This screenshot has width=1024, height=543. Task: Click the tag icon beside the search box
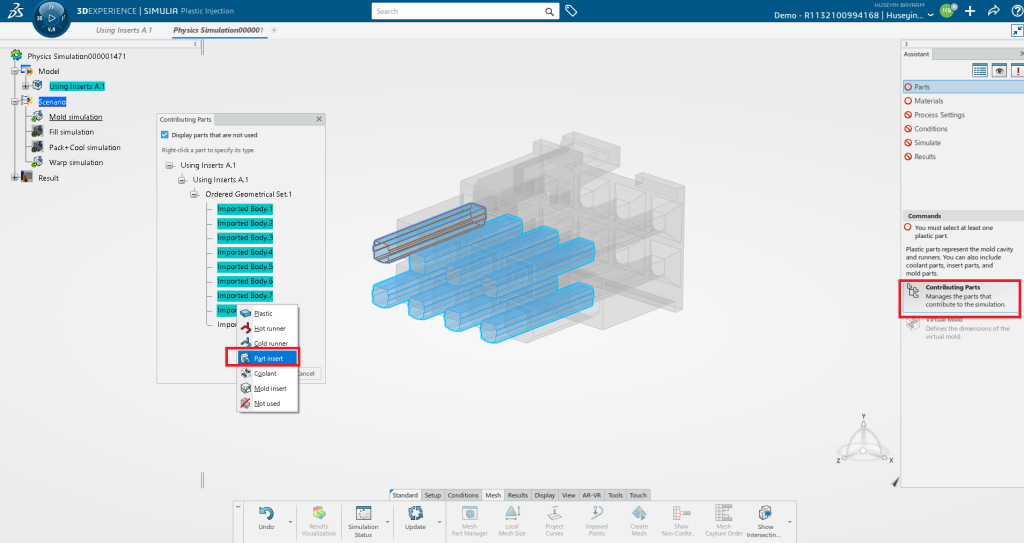coord(571,11)
